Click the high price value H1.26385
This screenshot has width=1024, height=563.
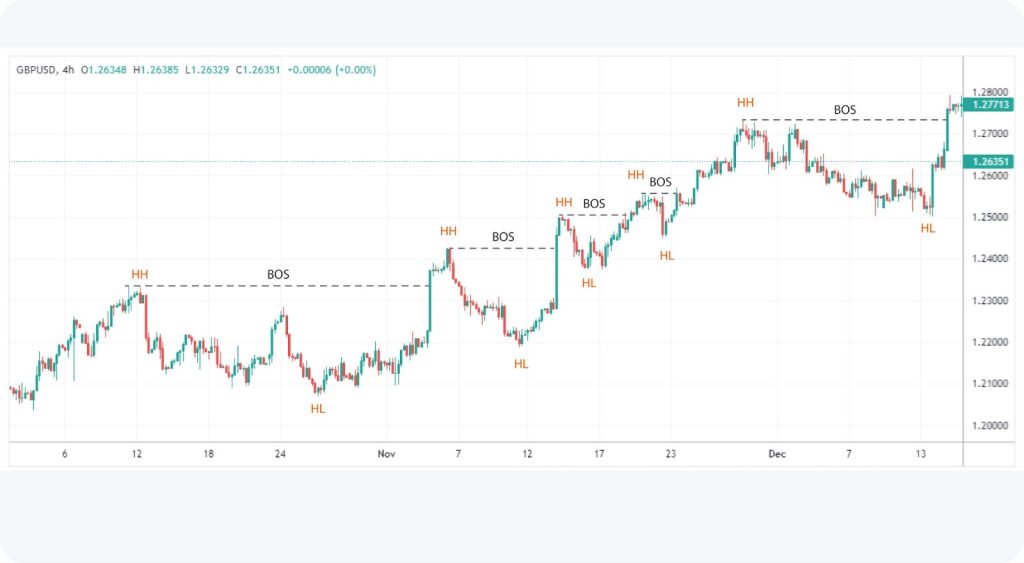155,70
